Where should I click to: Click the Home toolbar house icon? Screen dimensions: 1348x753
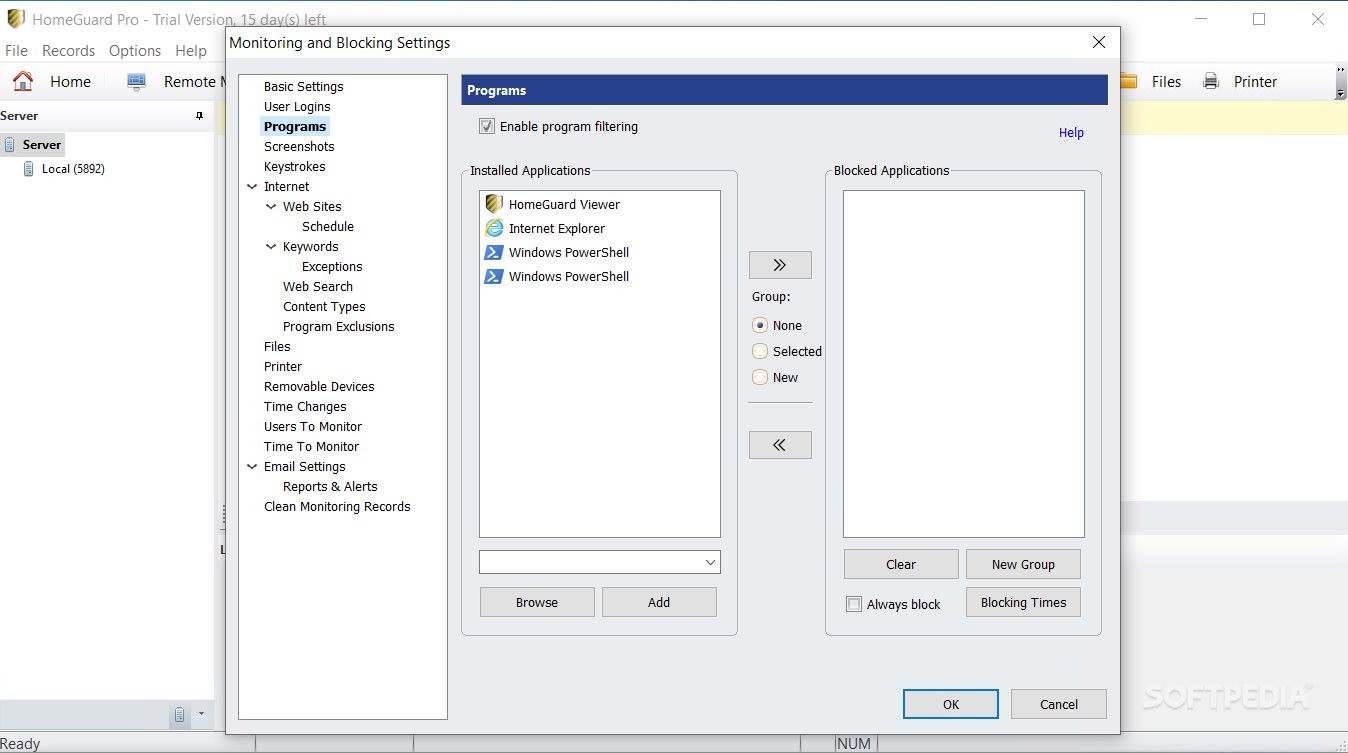point(23,81)
